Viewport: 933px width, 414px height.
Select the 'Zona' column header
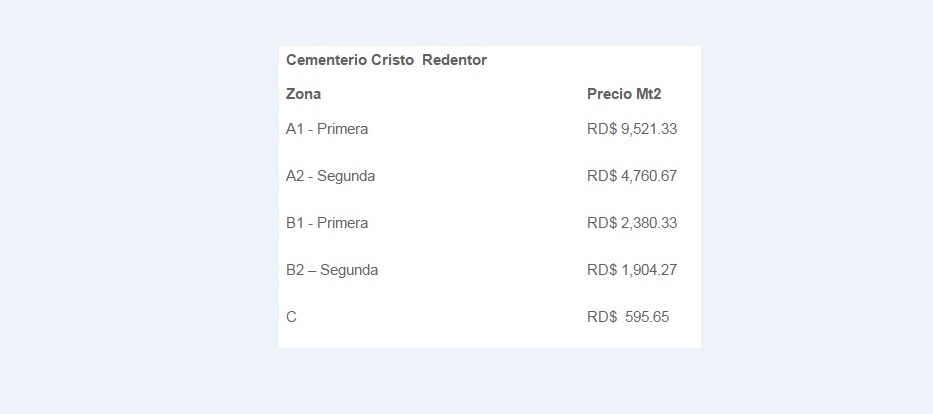(x=303, y=94)
